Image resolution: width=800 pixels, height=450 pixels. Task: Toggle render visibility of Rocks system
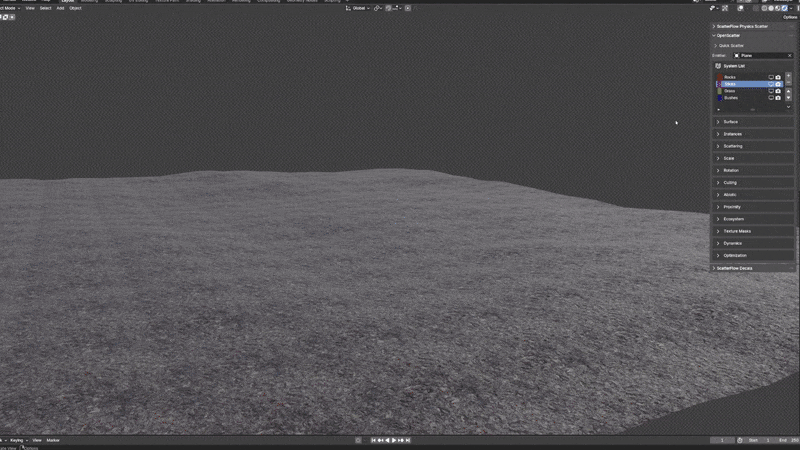coord(778,77)
